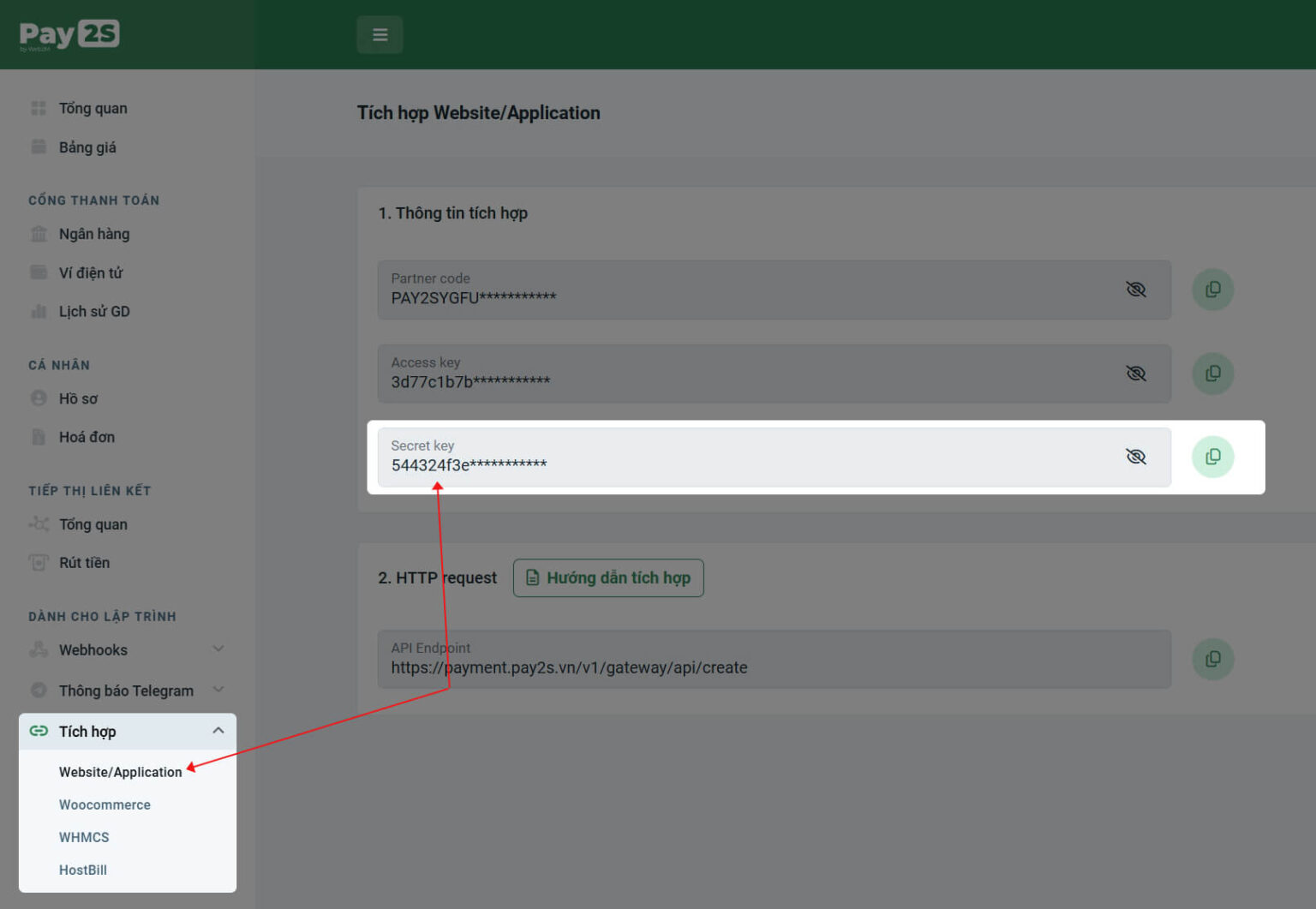The width and height of the screenshot is (1316, 909).
Task: Open Lịch sử GD transaction history
Action: pyautogui.click(x=93, y=312)
